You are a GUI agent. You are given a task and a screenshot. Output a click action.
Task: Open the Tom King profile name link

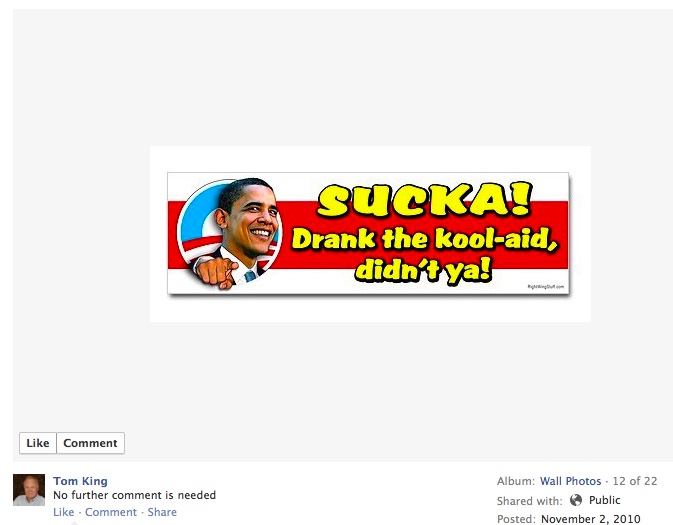pyautogui.click(x=80, y=481)
